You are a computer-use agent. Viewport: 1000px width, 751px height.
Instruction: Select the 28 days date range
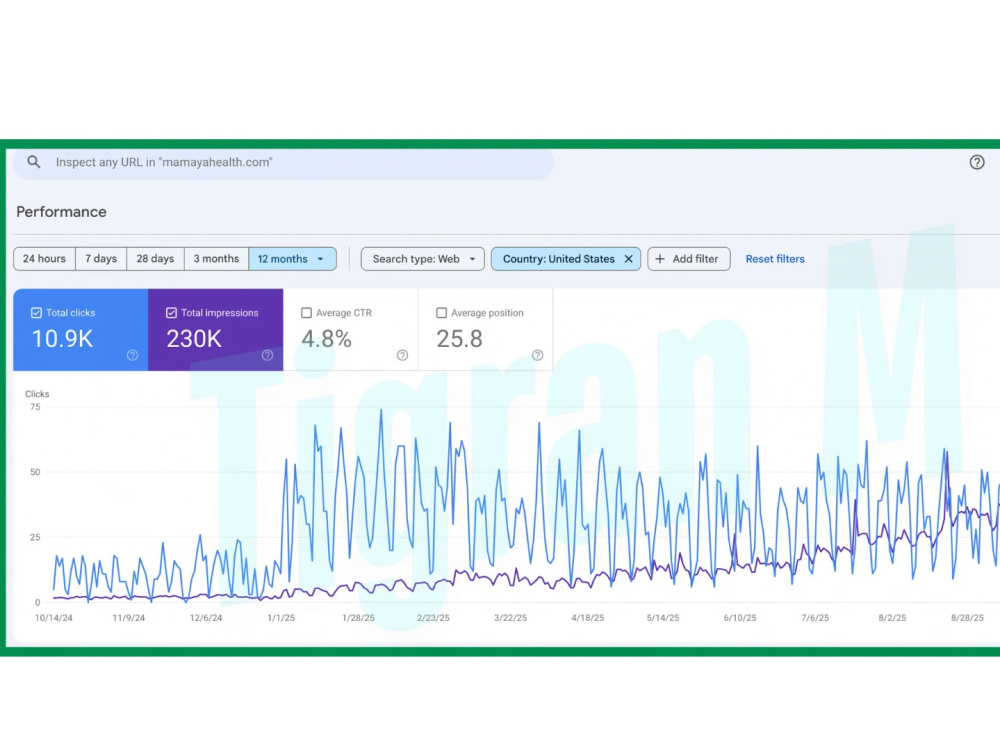(x=155, y=259)
